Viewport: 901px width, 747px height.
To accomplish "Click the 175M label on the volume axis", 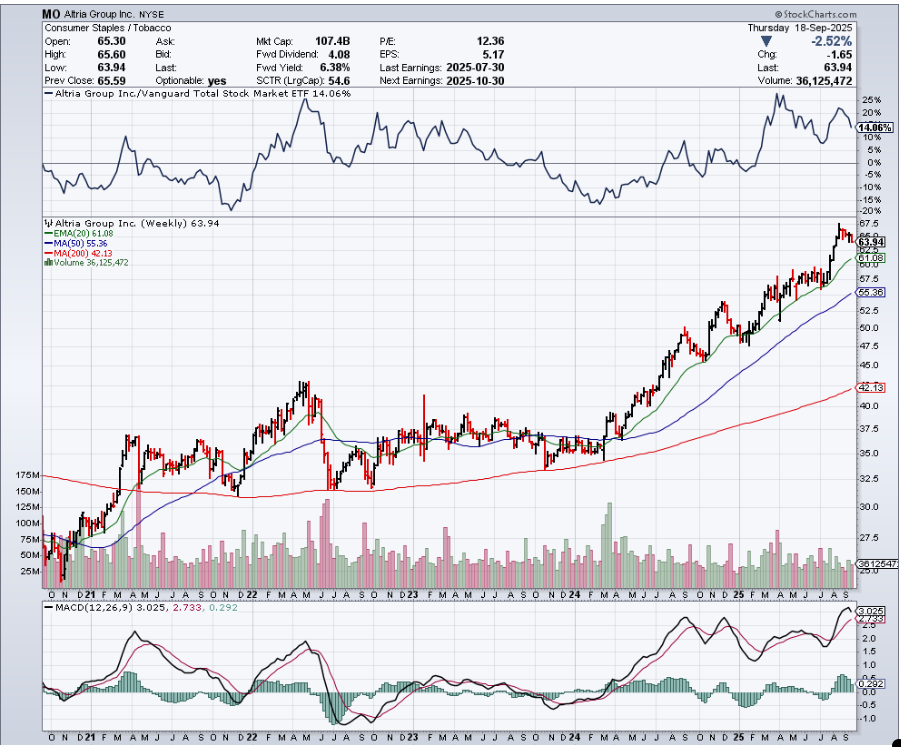I will click(28, 476).
